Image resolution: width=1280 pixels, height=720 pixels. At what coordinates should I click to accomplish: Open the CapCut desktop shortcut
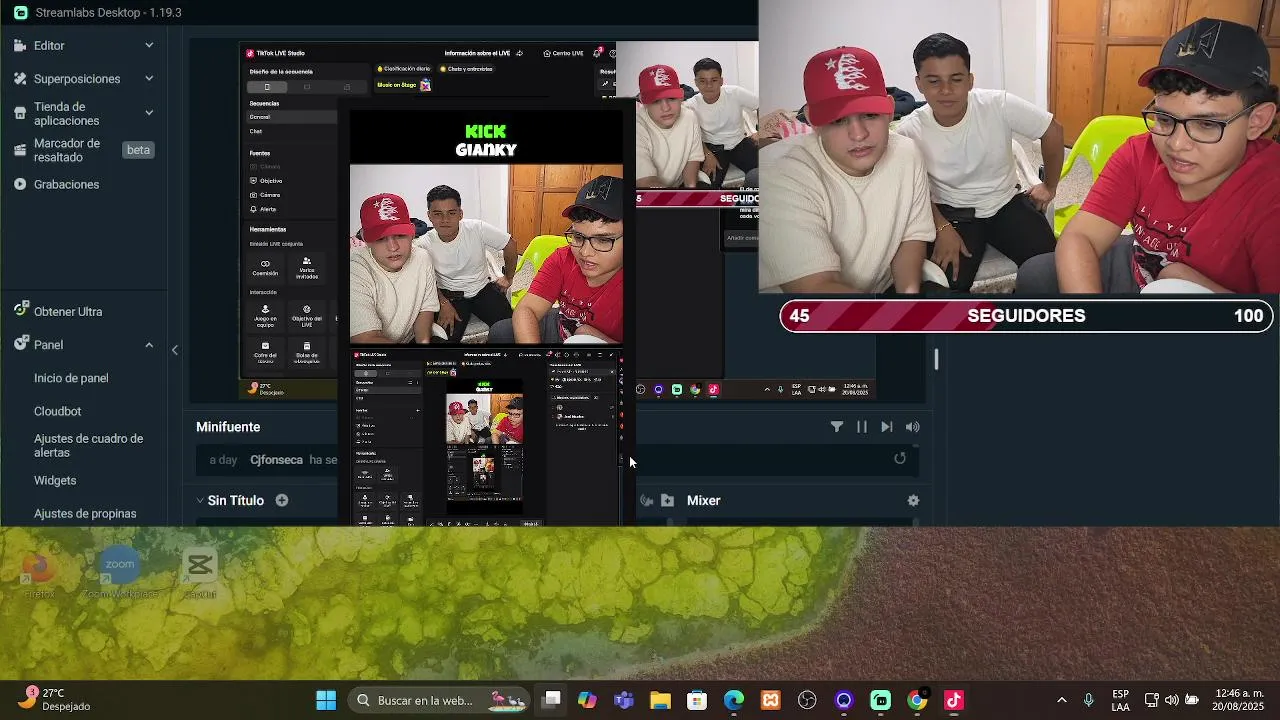tap(199, 572)
